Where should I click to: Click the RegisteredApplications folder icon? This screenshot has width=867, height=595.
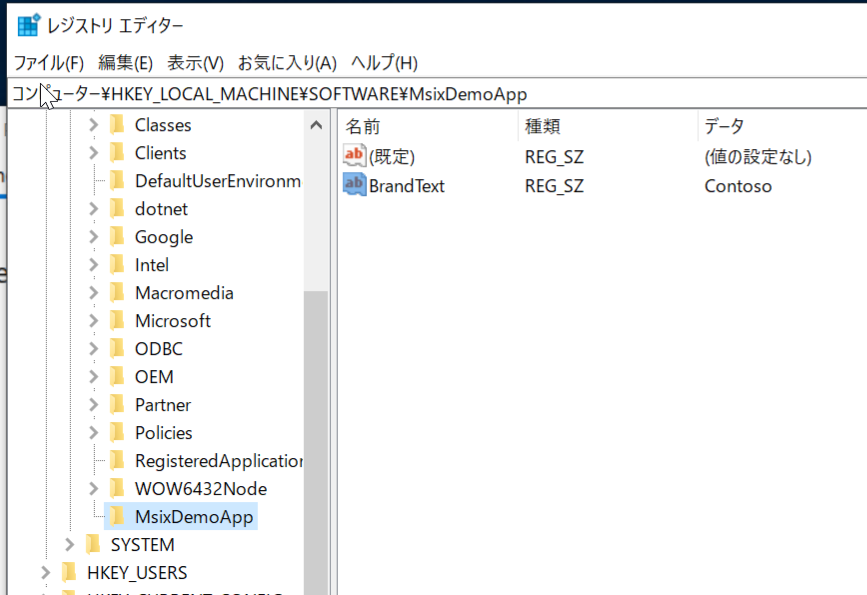coord(117,460)
